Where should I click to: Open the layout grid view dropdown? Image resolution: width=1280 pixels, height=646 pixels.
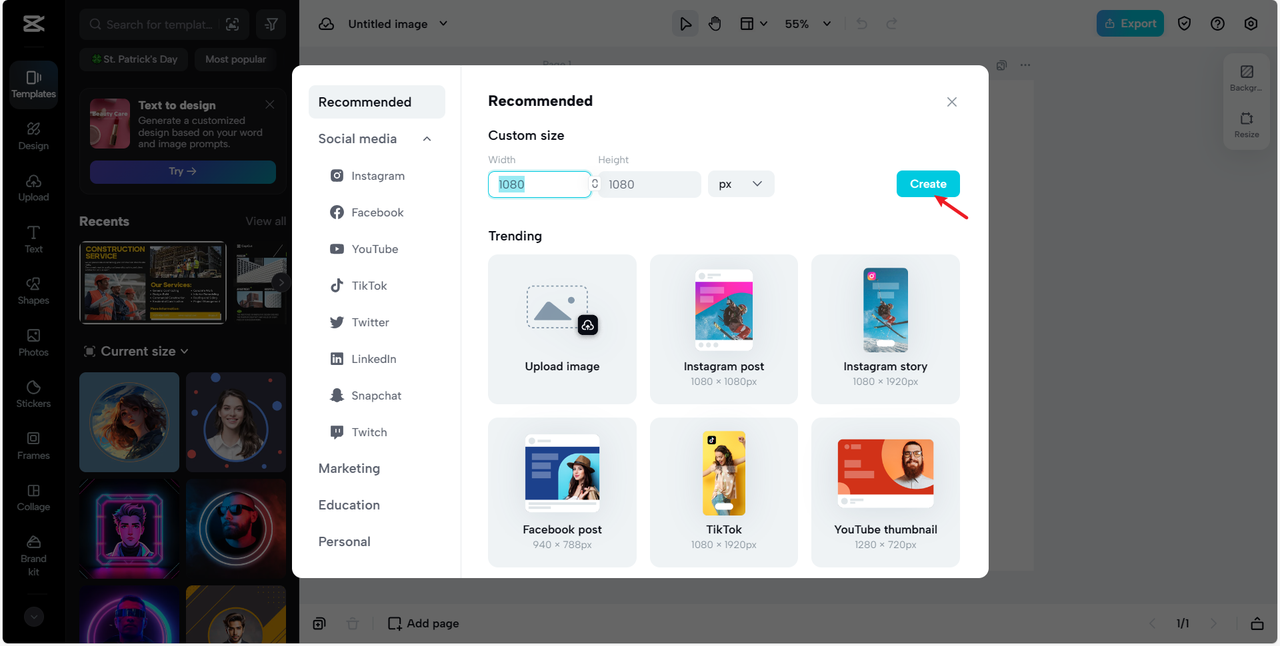pos(753,24)
